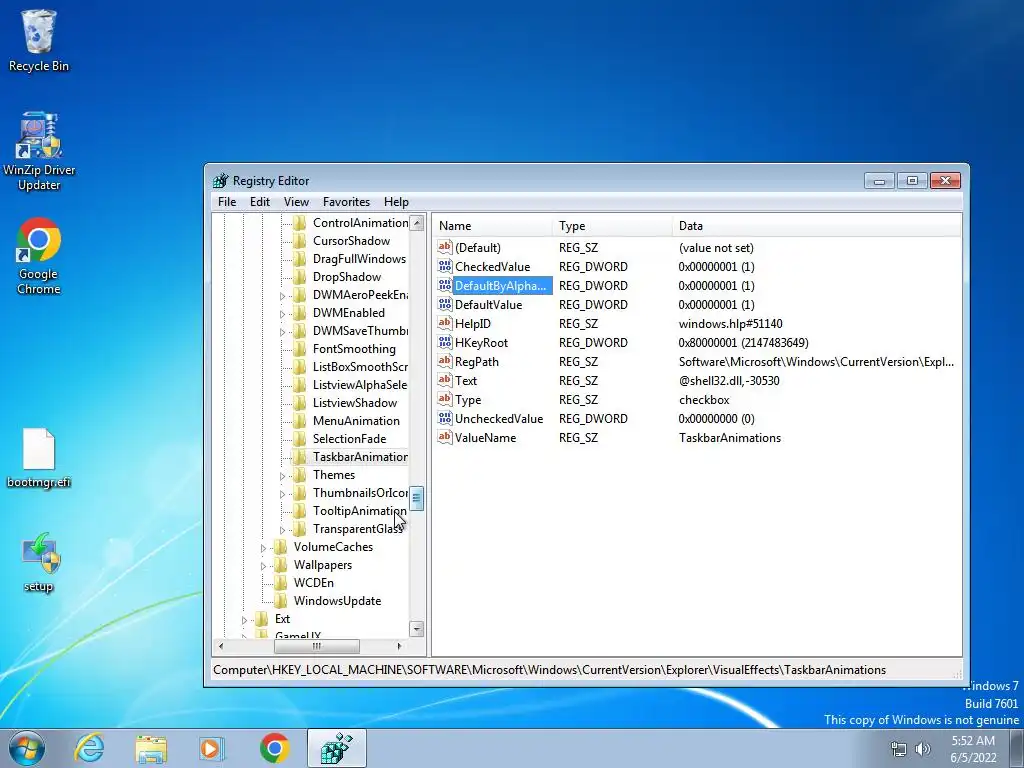Viewport: 1024px width, 768px height.
Task: Expand the Themes key
Action: (x=283, y=476)
